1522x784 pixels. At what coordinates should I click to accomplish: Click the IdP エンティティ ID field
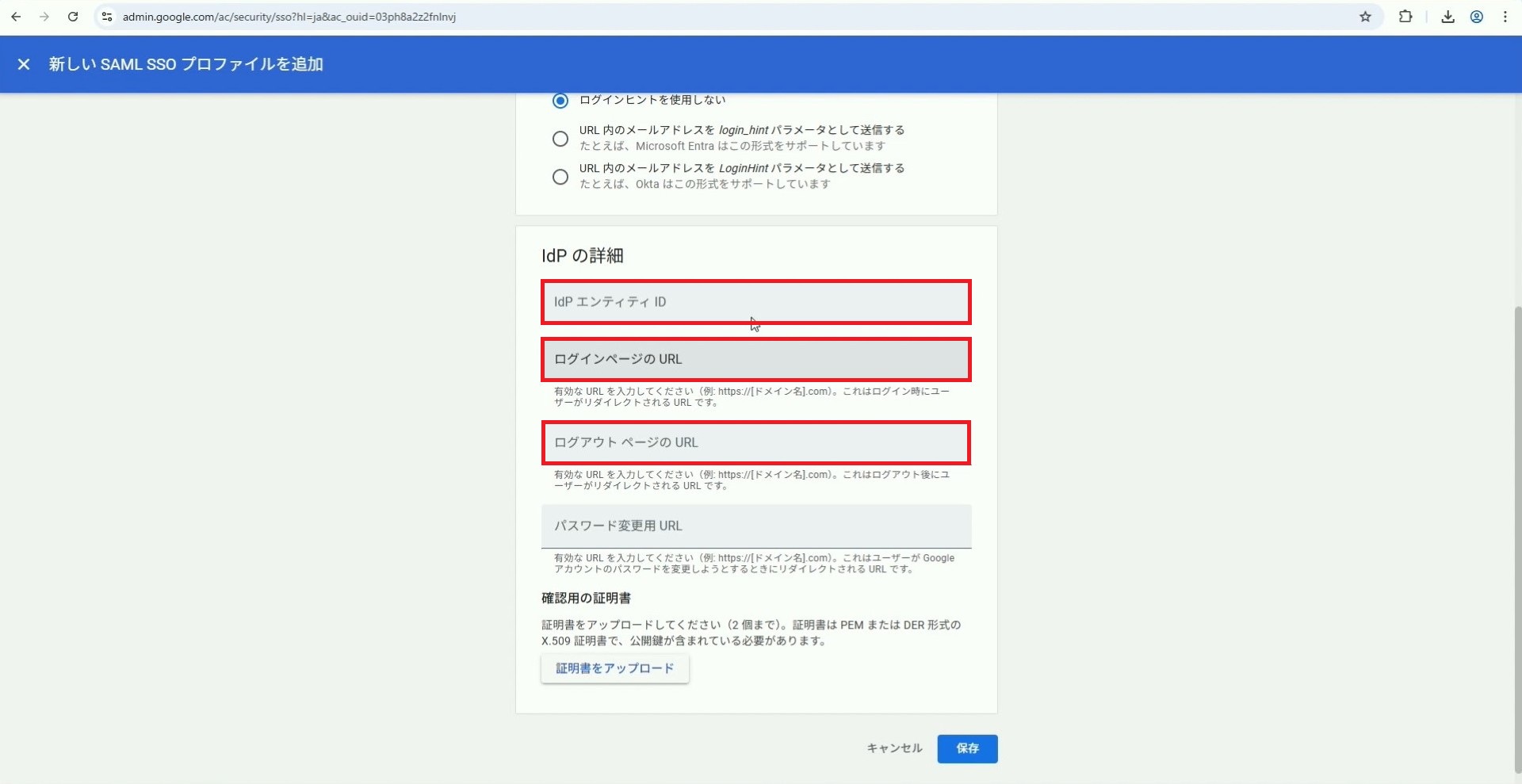(755, 302)
